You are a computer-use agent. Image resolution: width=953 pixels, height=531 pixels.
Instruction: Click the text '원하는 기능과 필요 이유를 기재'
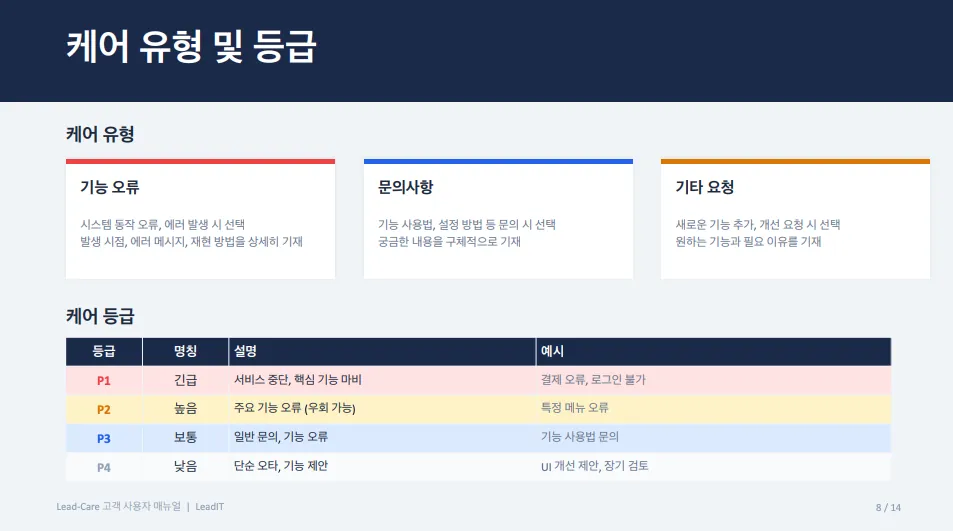click(748, 241)
